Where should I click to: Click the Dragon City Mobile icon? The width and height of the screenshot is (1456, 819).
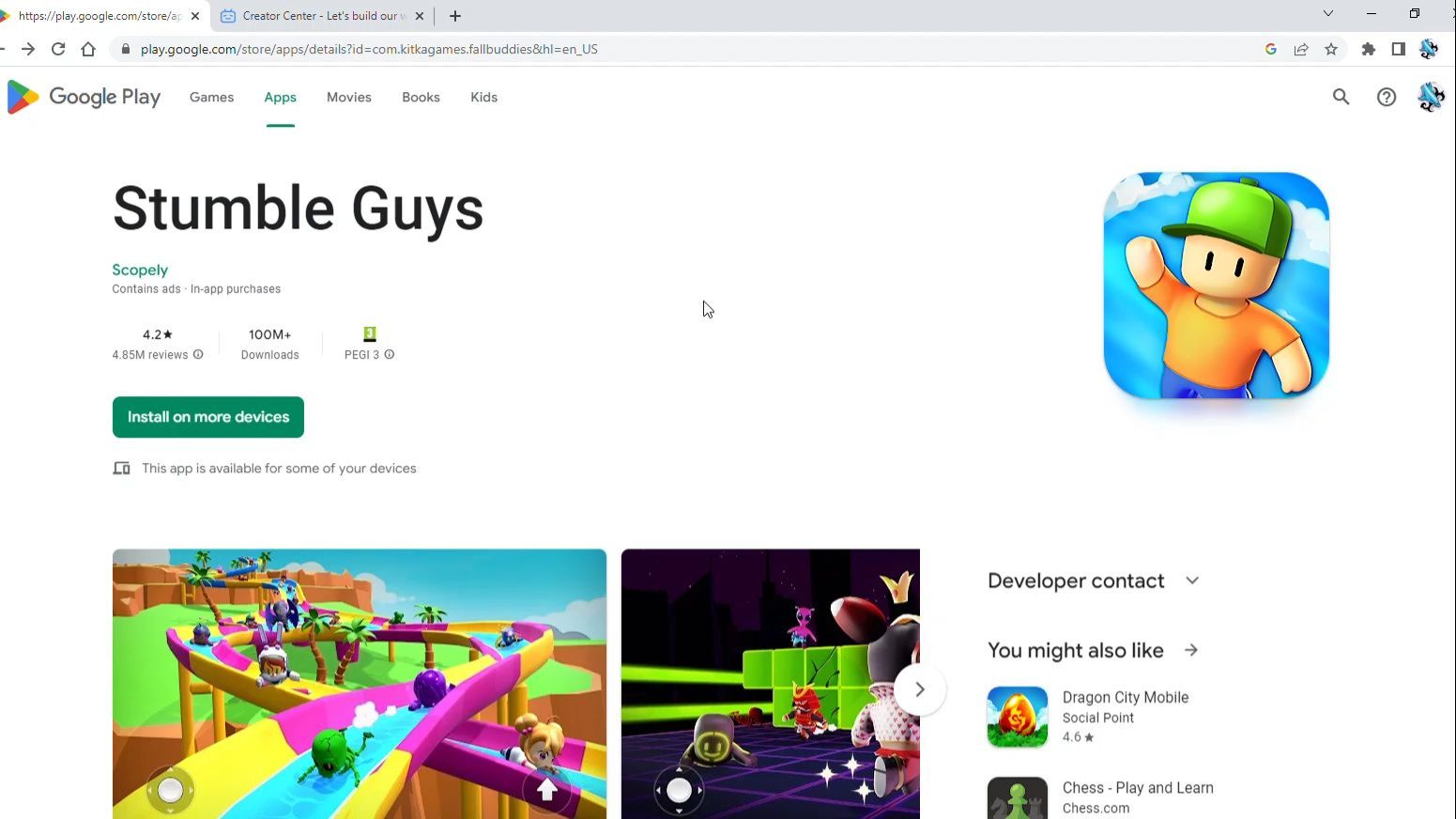(x=1017, y=717)
